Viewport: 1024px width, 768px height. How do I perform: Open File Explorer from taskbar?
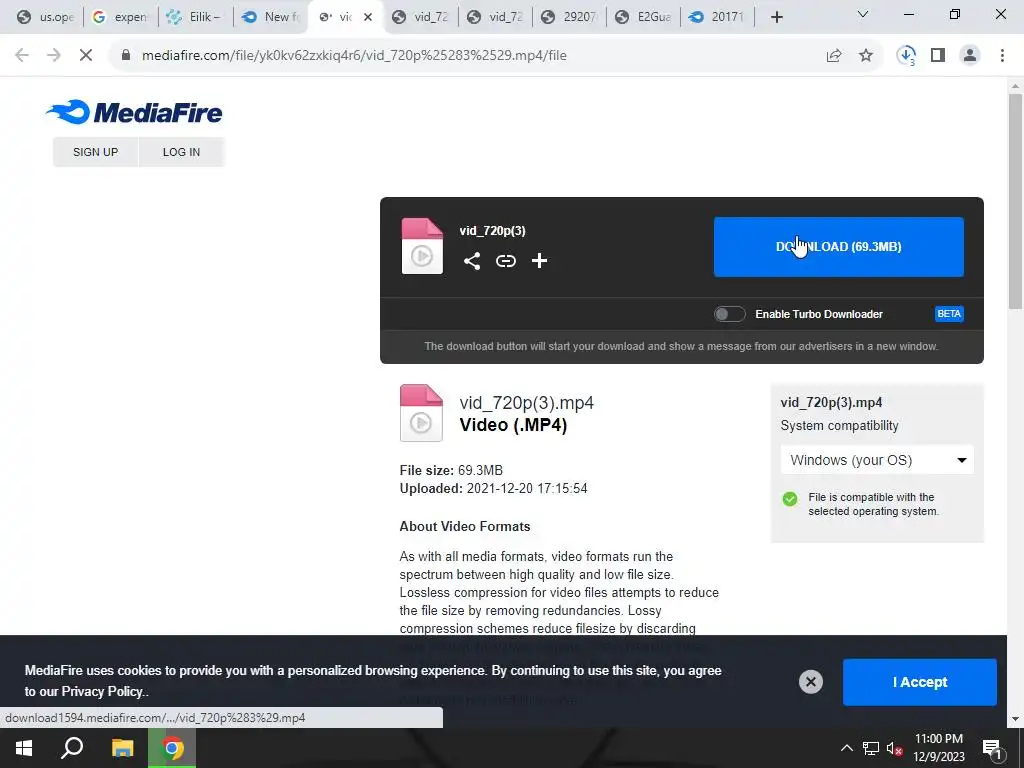(122, 748)
